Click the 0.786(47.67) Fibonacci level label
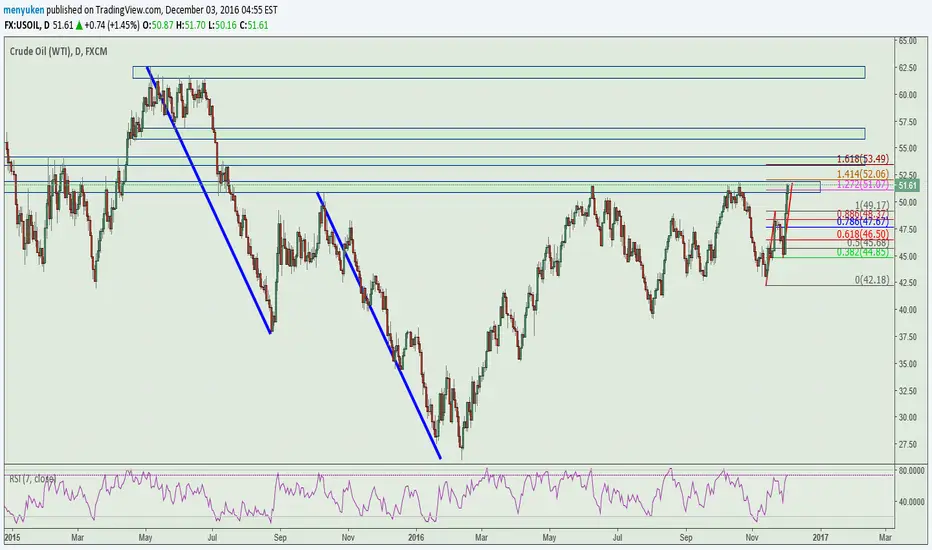The height and width of the screenshot is (550, 932). (x=862, y=222)
